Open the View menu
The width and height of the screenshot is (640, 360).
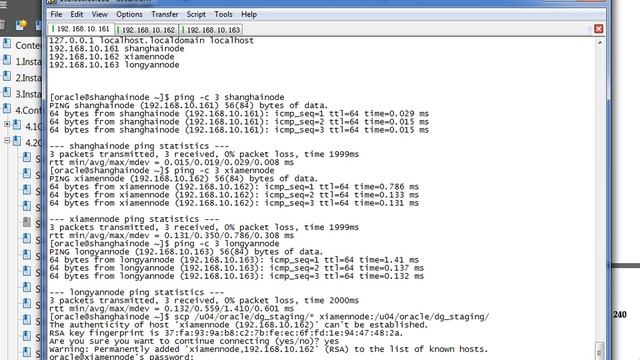coord(99,14)
